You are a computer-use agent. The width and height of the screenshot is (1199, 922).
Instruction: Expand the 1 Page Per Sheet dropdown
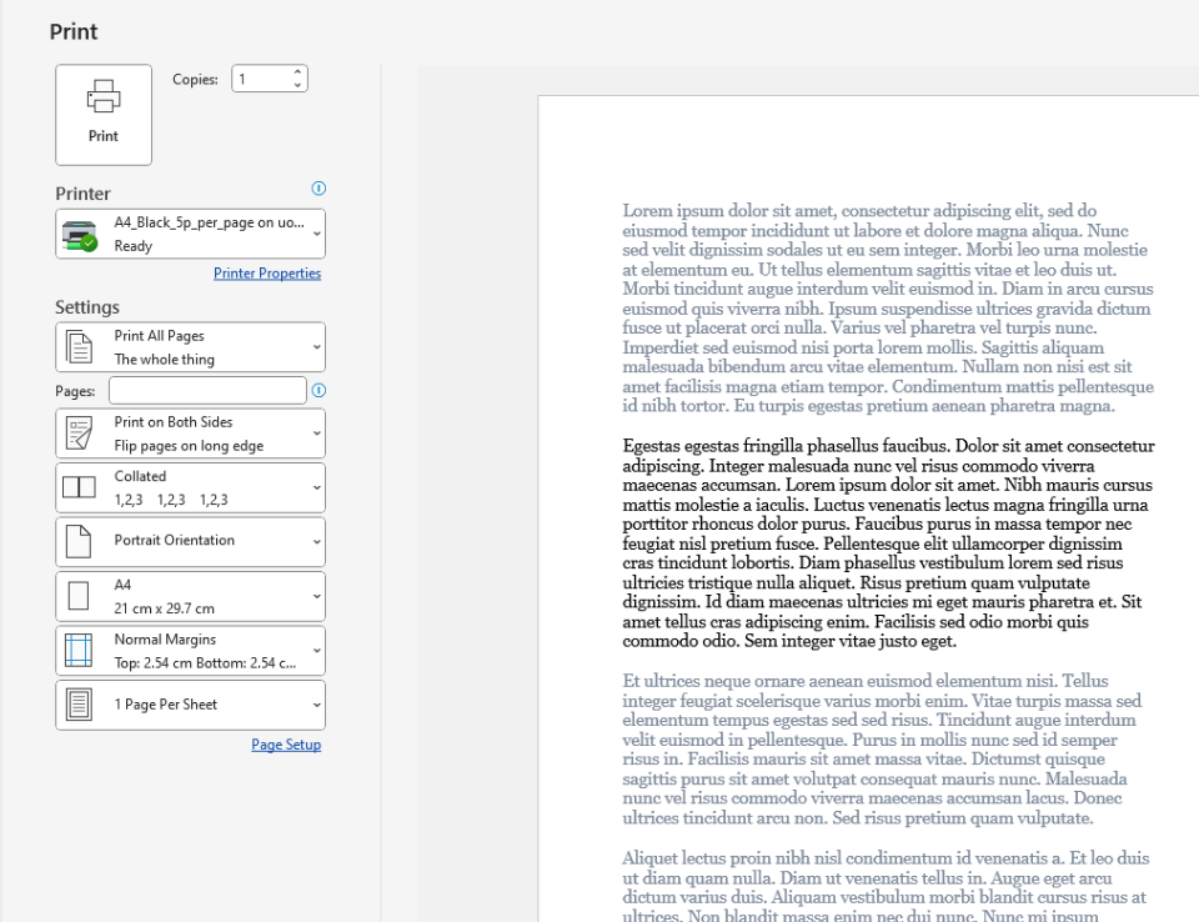point(317,705)
